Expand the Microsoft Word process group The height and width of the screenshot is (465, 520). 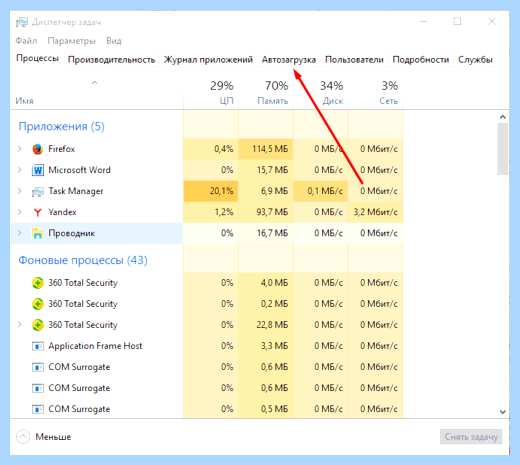coord(20,170)
